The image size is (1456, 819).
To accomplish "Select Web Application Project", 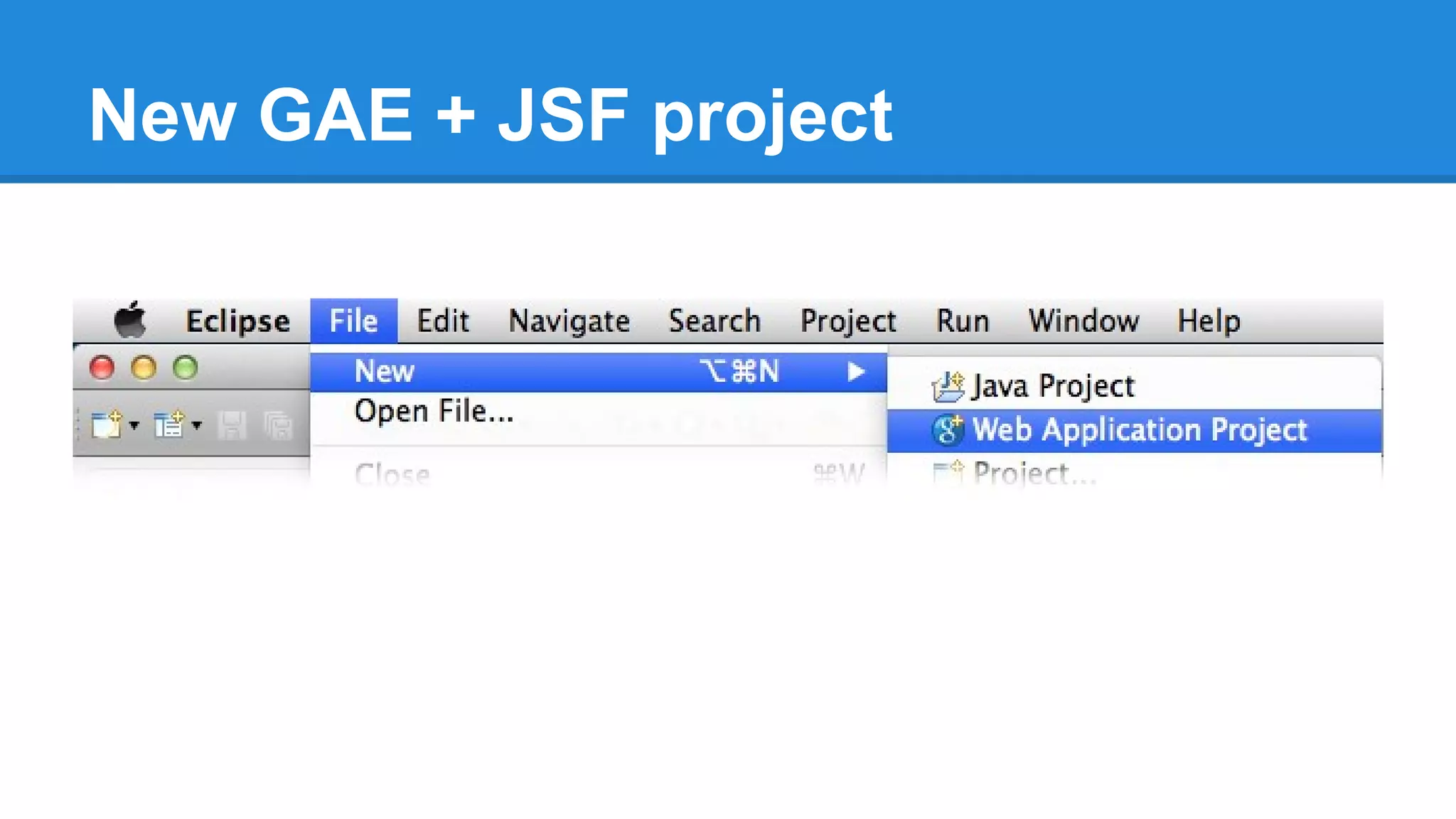I will click(x=1134, y=430).
